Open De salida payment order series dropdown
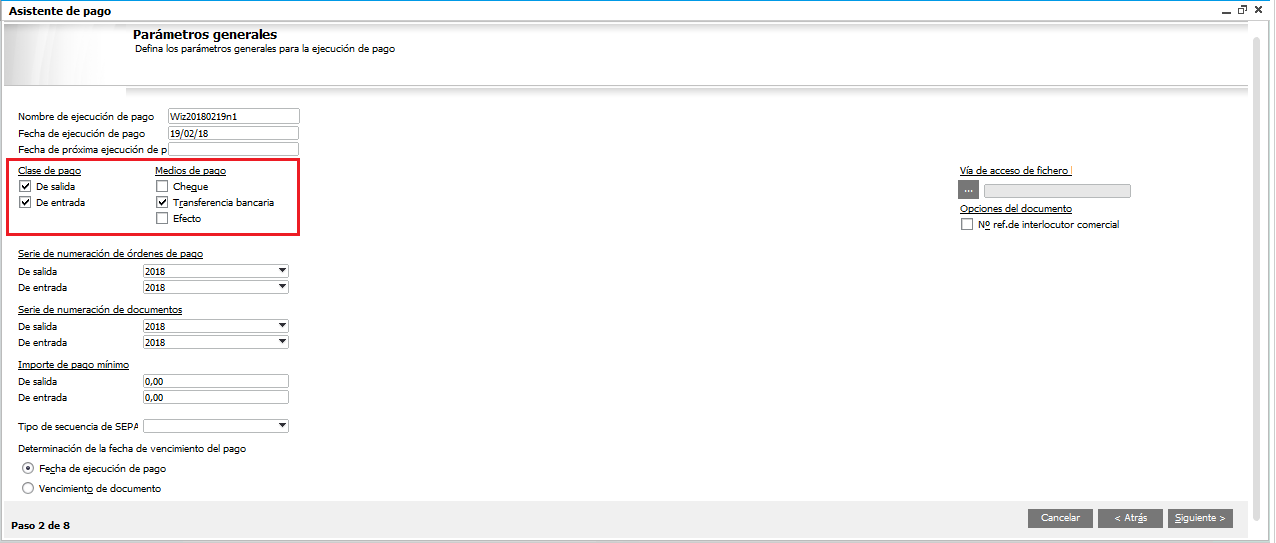 point(282,271)
